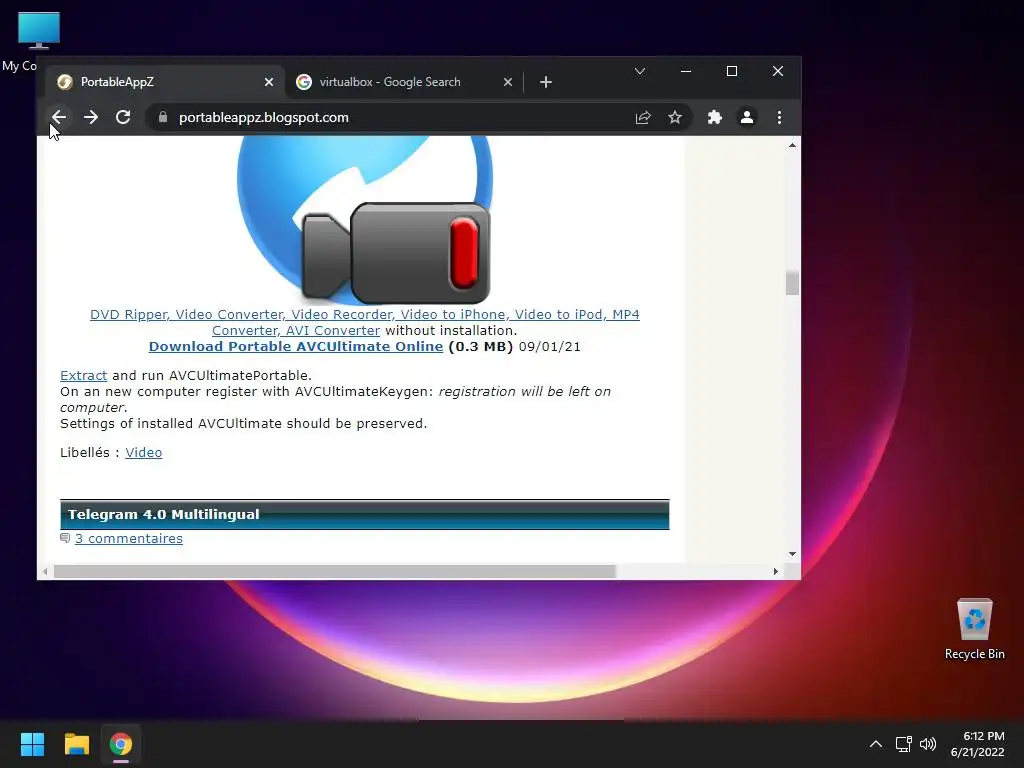Click the AVCUltimate video camera image
Image resolution: width=1024 pixels, height=768 pixels.
[x=364, y=220]
